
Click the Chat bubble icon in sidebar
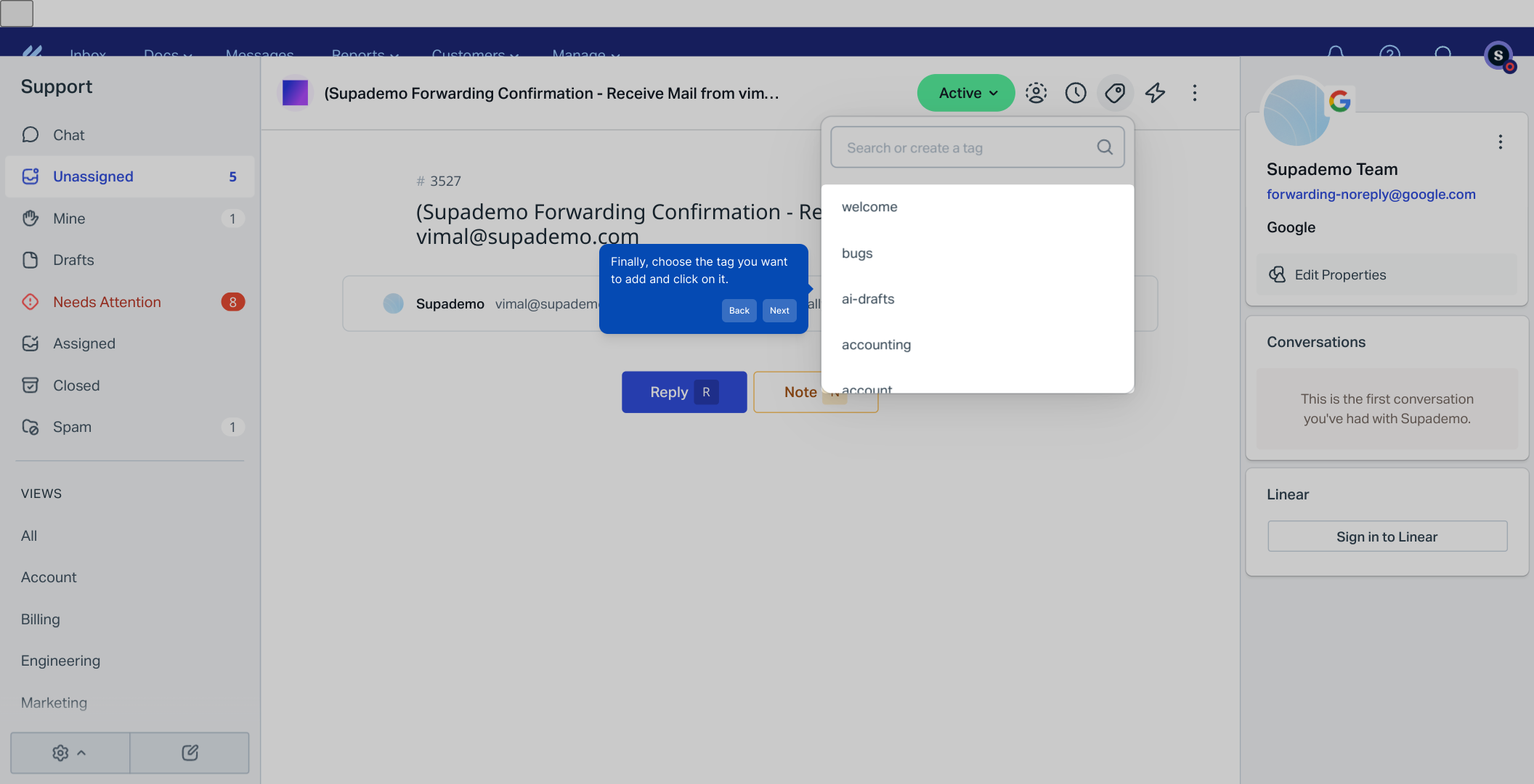click(x=31, y=135)
